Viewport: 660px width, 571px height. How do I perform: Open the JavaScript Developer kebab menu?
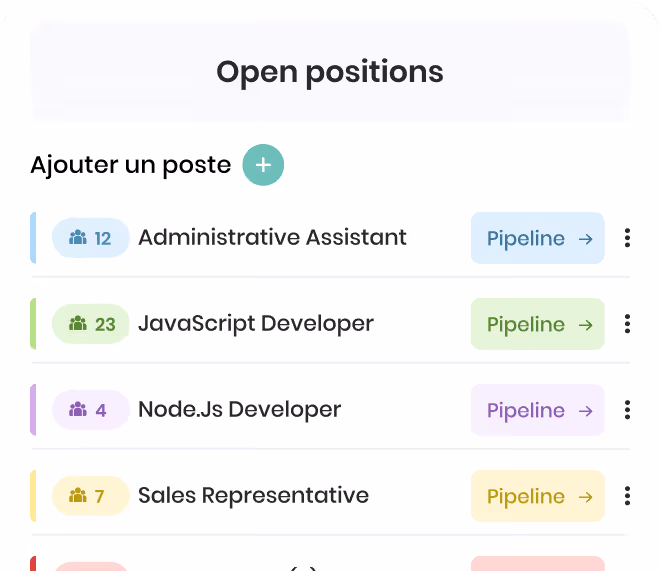click(x=627, y=324)
